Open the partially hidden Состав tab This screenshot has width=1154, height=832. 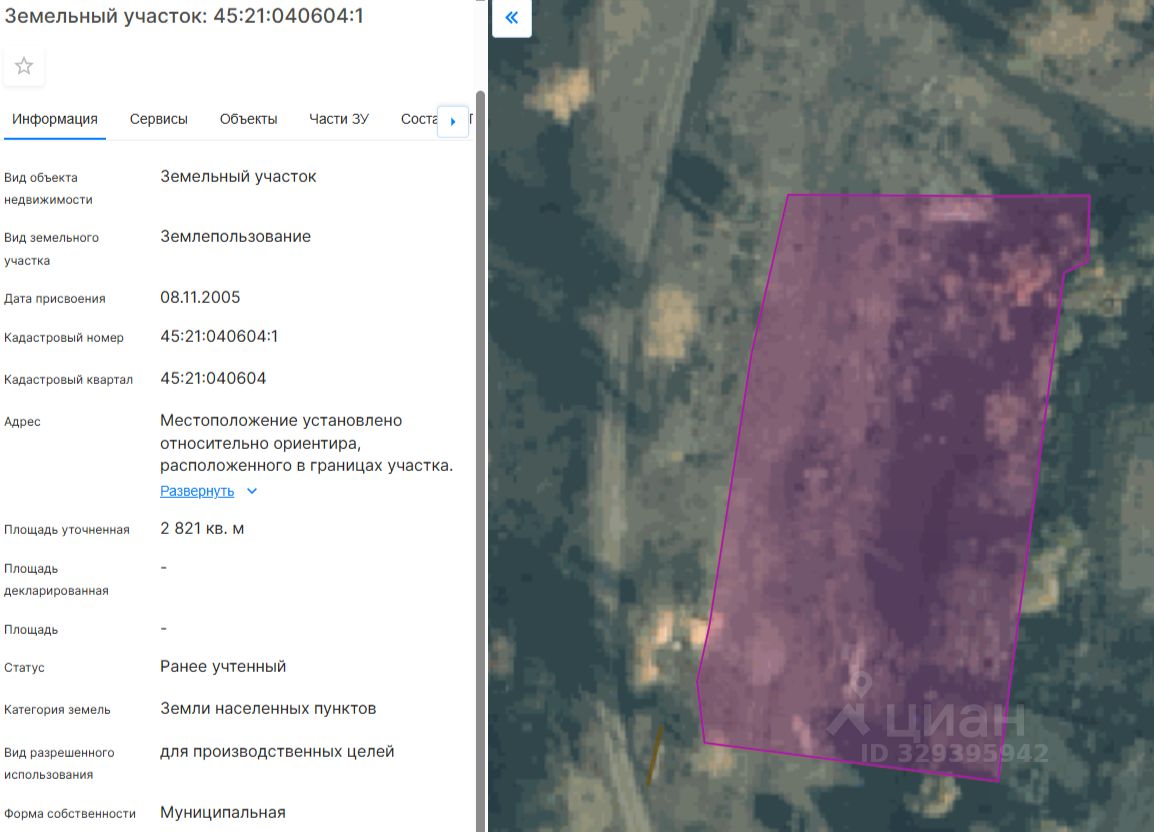[419, 119]
